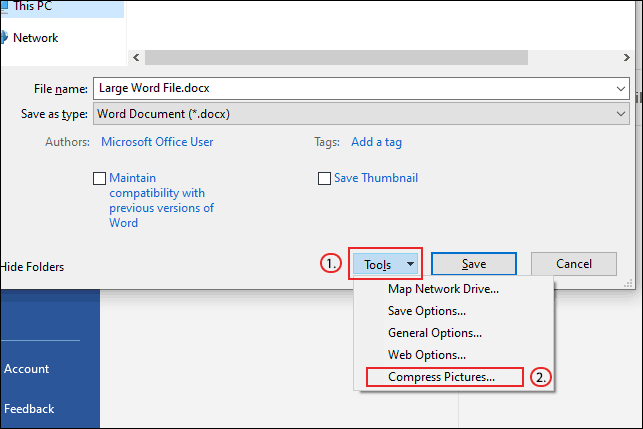Screen dimensions: 643x429
Task: Open the Tools dropdown button
Action: [x=385, y=265]
